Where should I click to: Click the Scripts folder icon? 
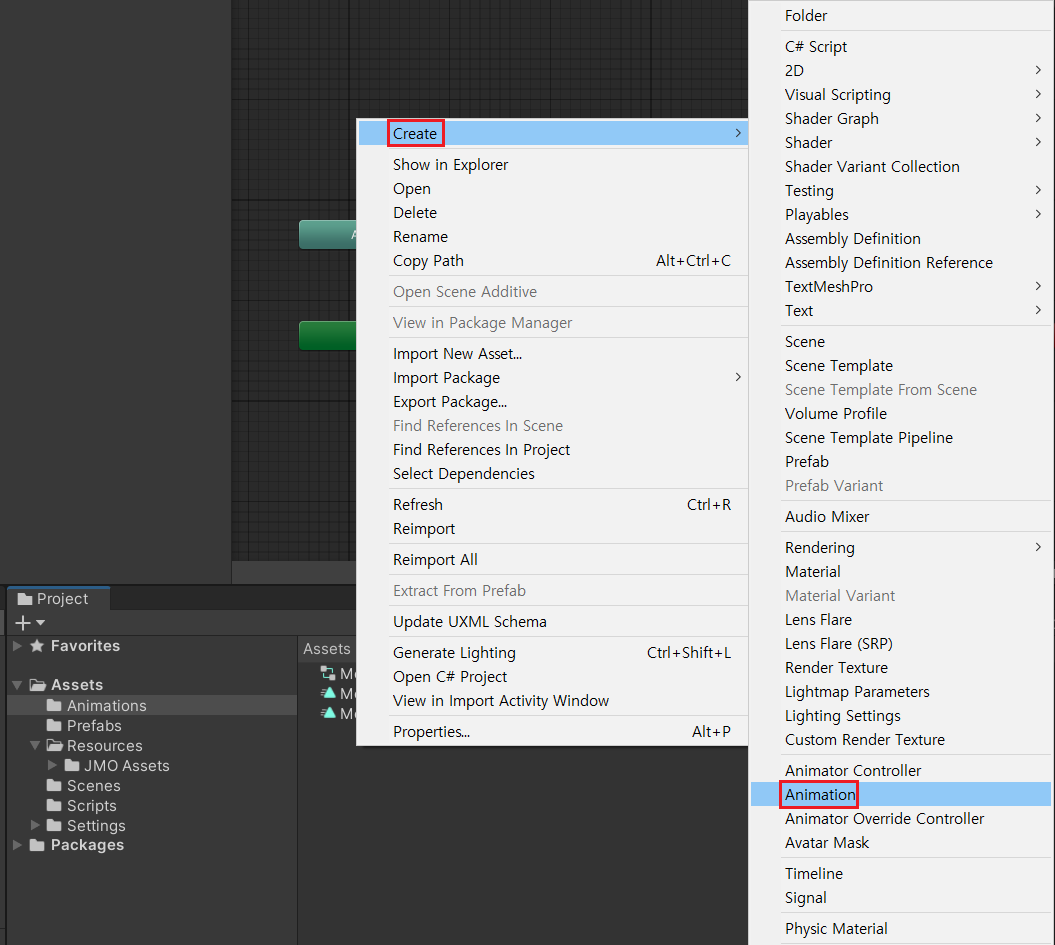(54, 806)
